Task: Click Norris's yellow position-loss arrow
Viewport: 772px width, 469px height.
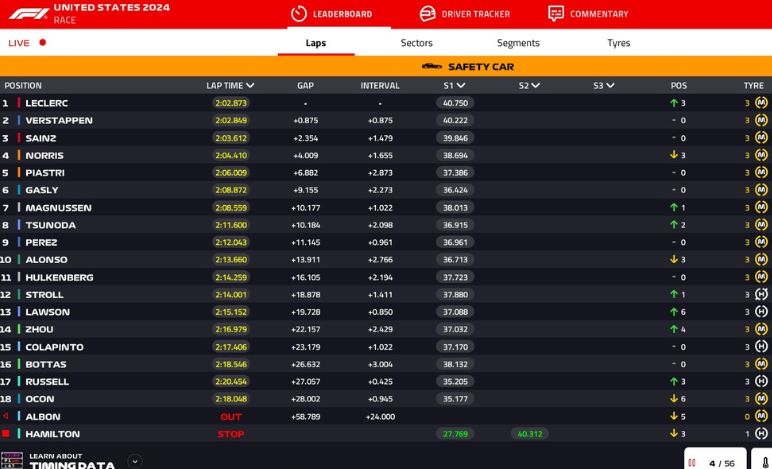Action: (x=674, y=155)
